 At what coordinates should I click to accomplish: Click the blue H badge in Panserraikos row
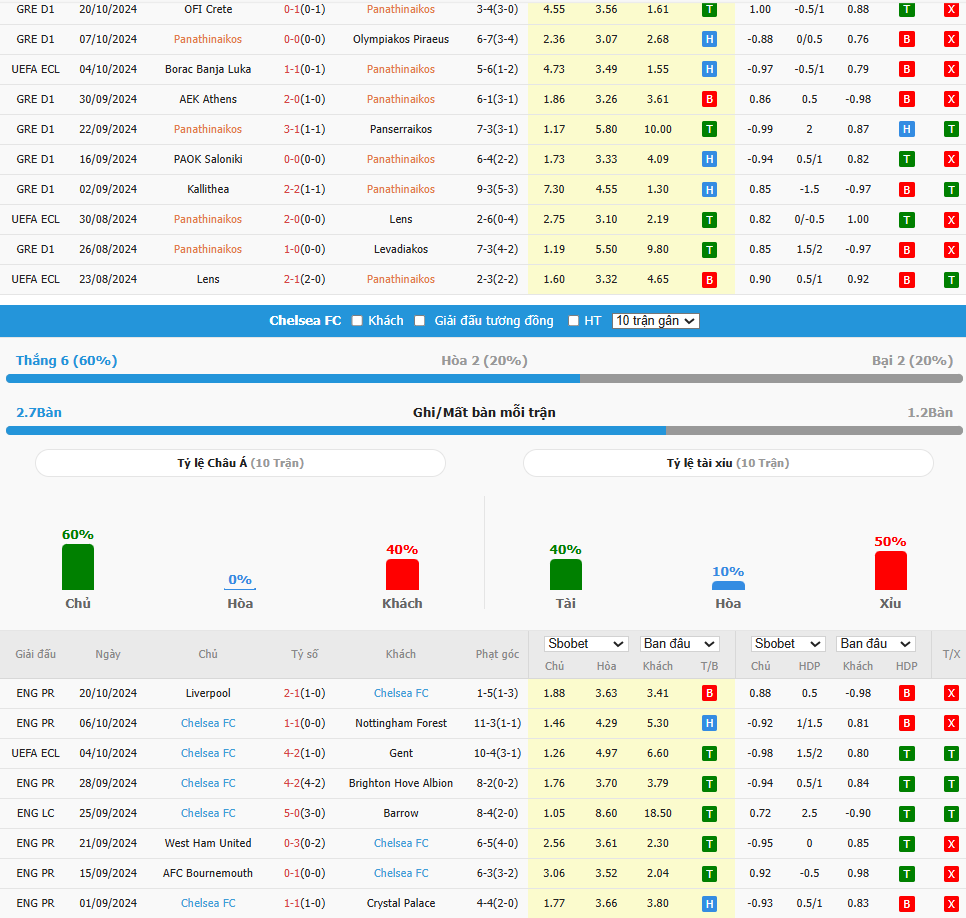coord(906,129)
